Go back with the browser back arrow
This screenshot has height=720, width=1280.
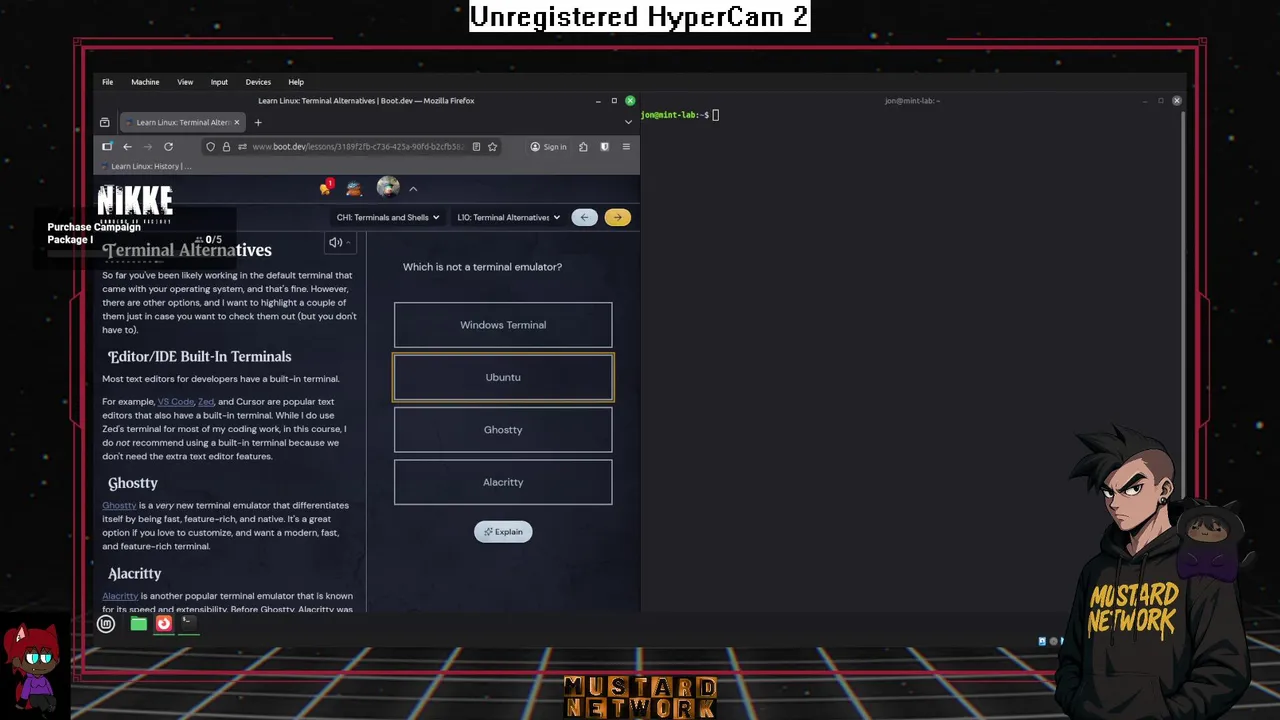(x=127, y=147)
